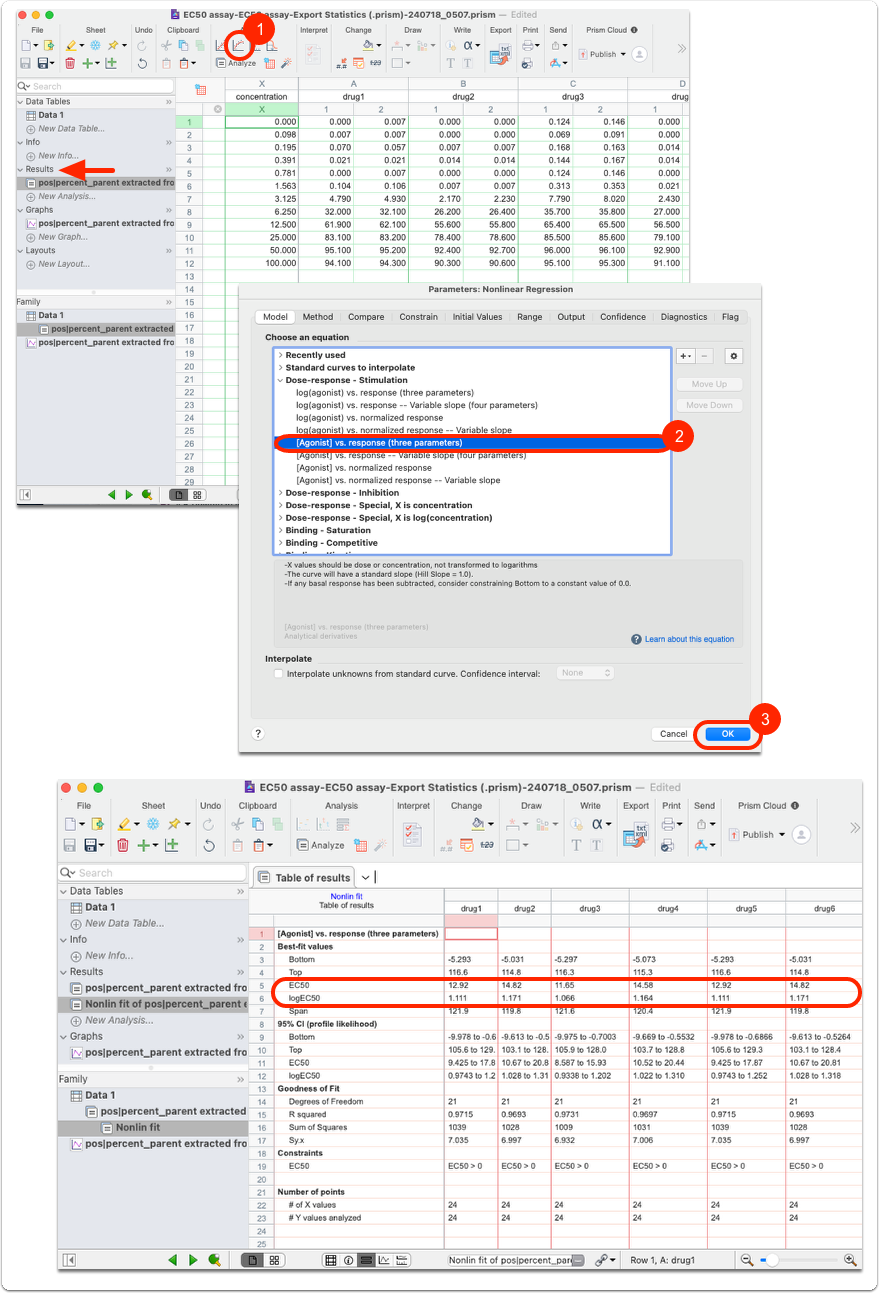
Task: Click the nonlinear regression curve-fit icon above Analyze
Action: [237, 45]
